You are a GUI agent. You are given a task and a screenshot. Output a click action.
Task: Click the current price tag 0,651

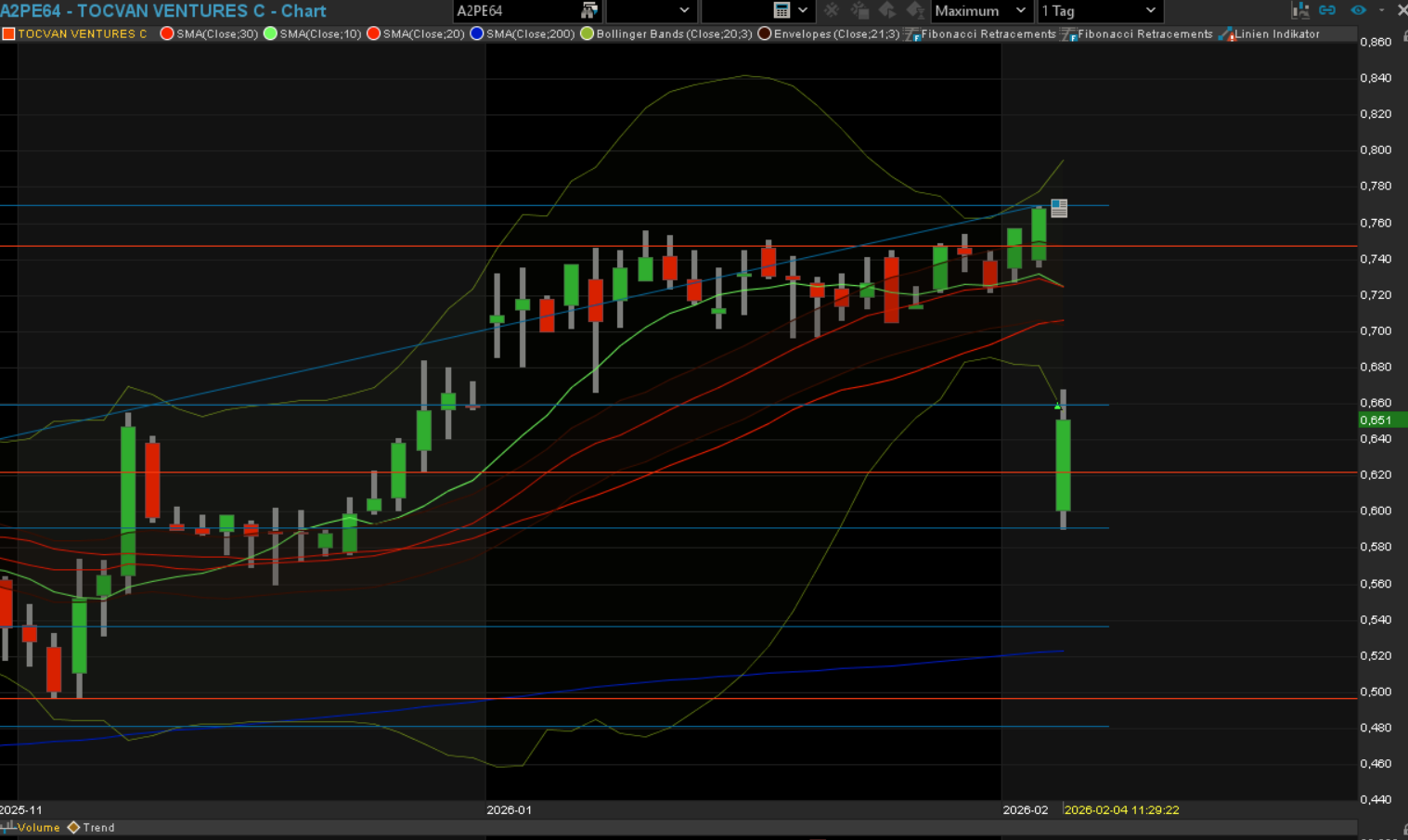(1382, 420)
